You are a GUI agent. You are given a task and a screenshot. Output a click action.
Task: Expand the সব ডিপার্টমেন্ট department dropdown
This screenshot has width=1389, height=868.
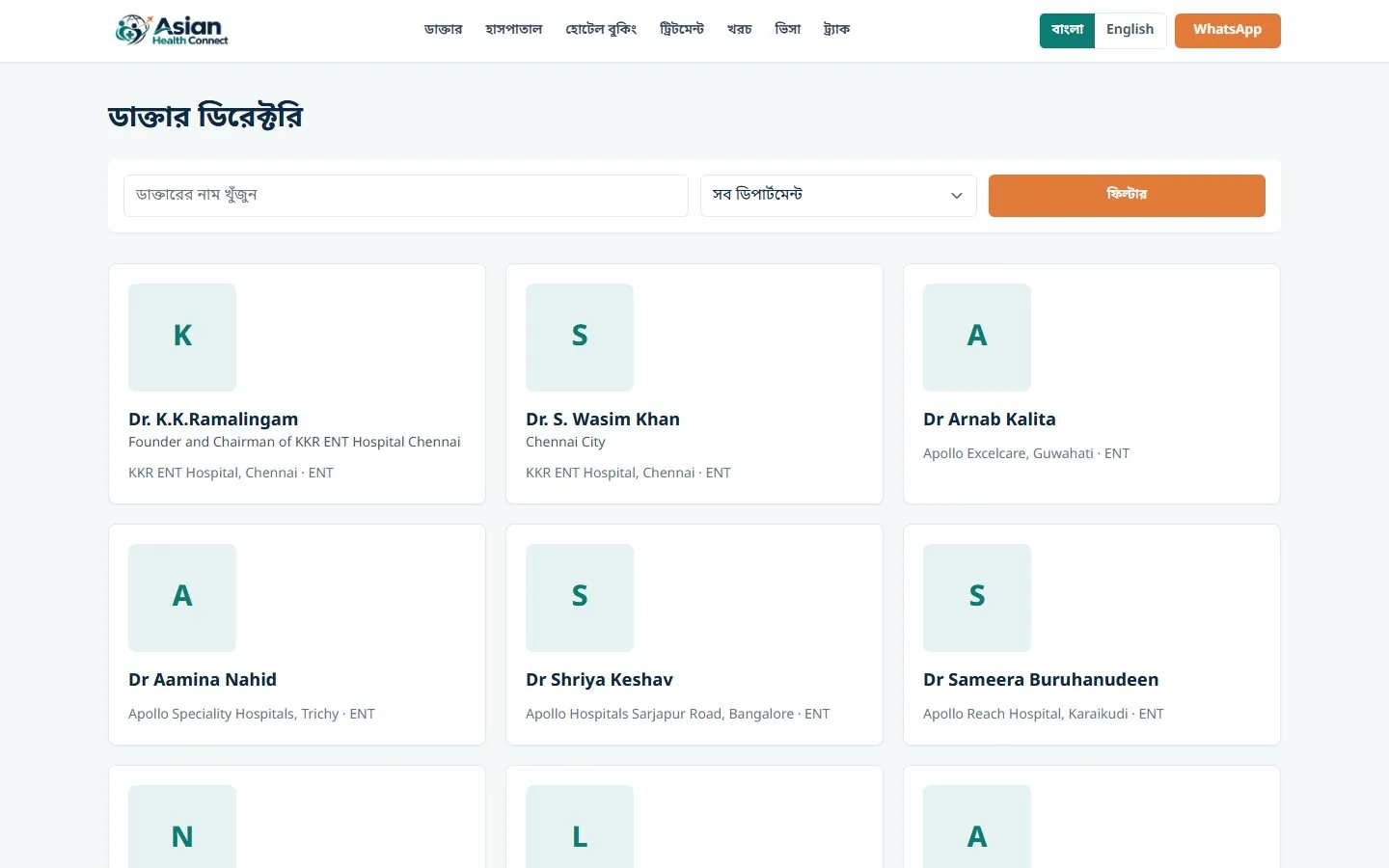click(838, 195)
